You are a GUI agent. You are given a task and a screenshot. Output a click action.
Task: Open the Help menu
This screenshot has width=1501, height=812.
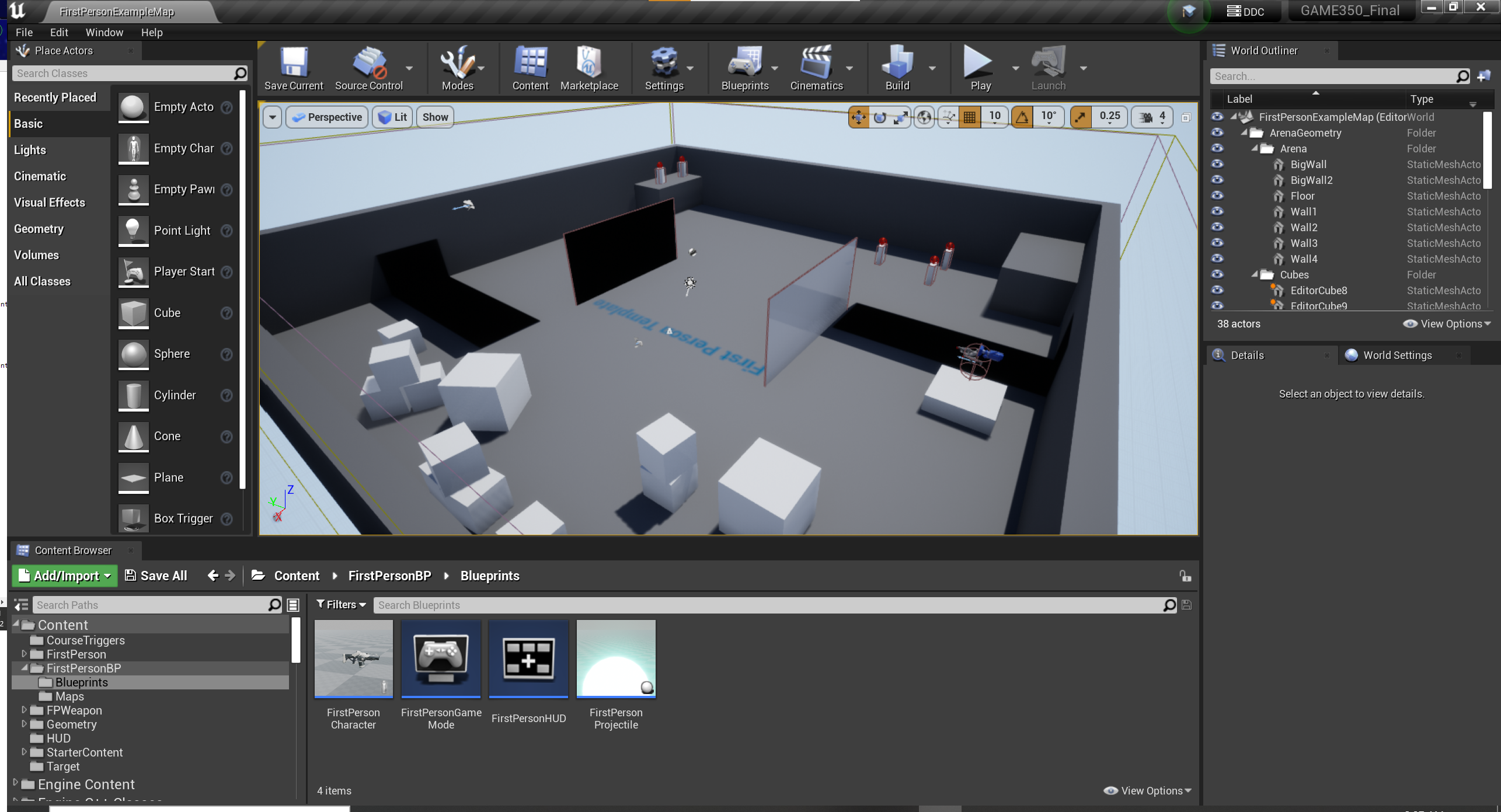pos(152,33)
